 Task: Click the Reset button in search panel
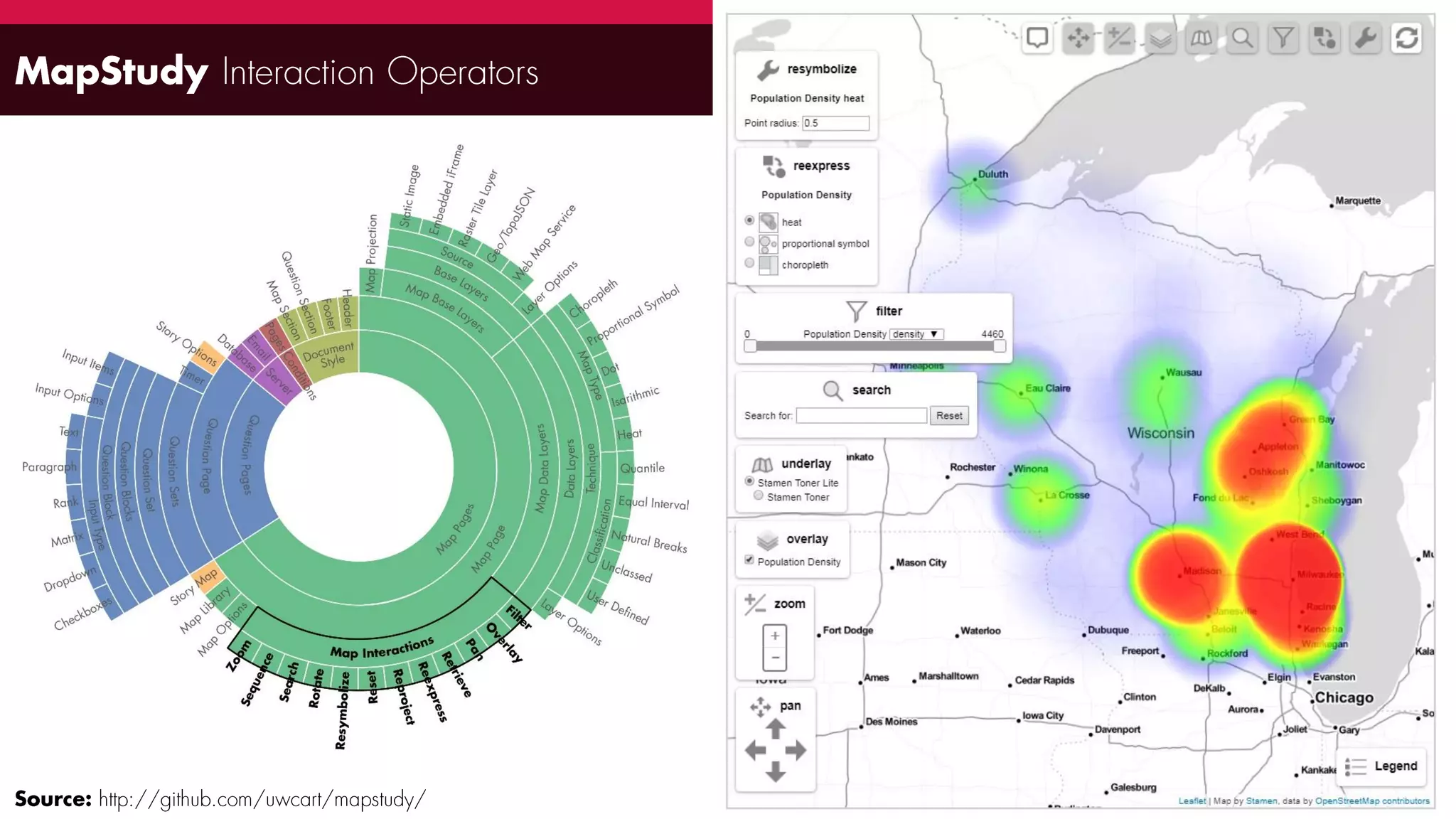(x=949, y=416)
